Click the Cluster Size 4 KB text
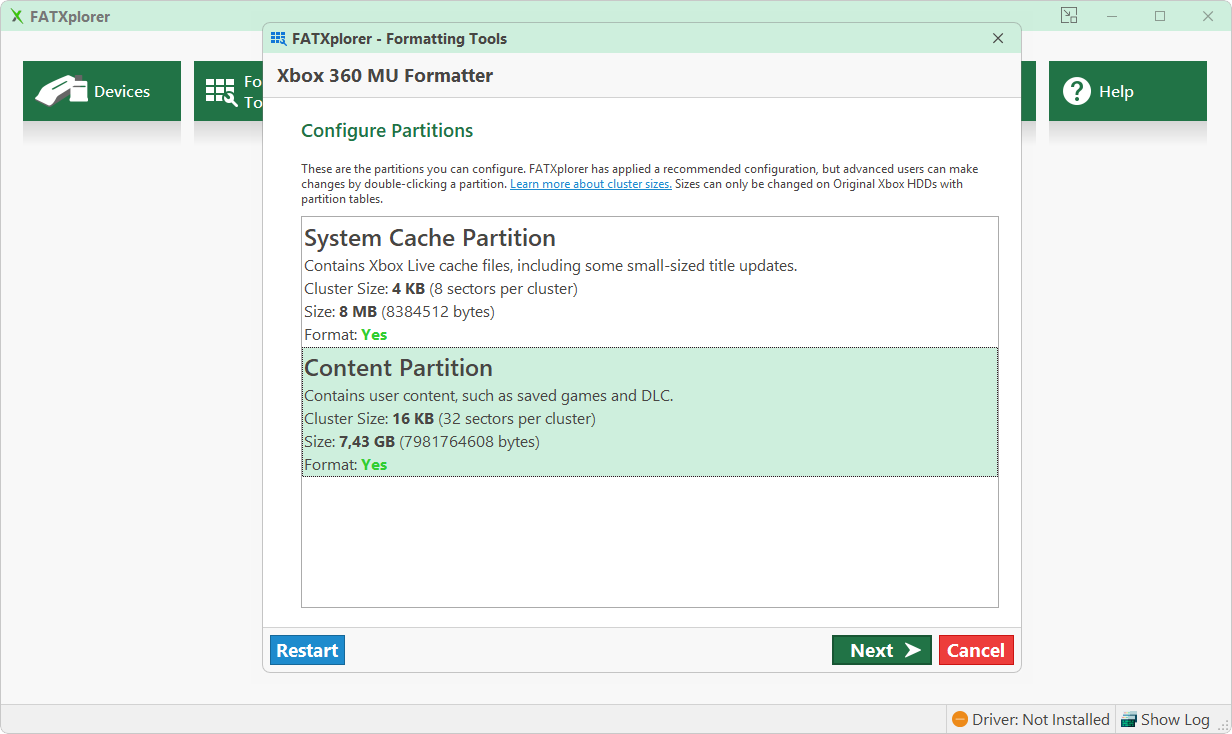1232x734 pixels. coord(441,289)
